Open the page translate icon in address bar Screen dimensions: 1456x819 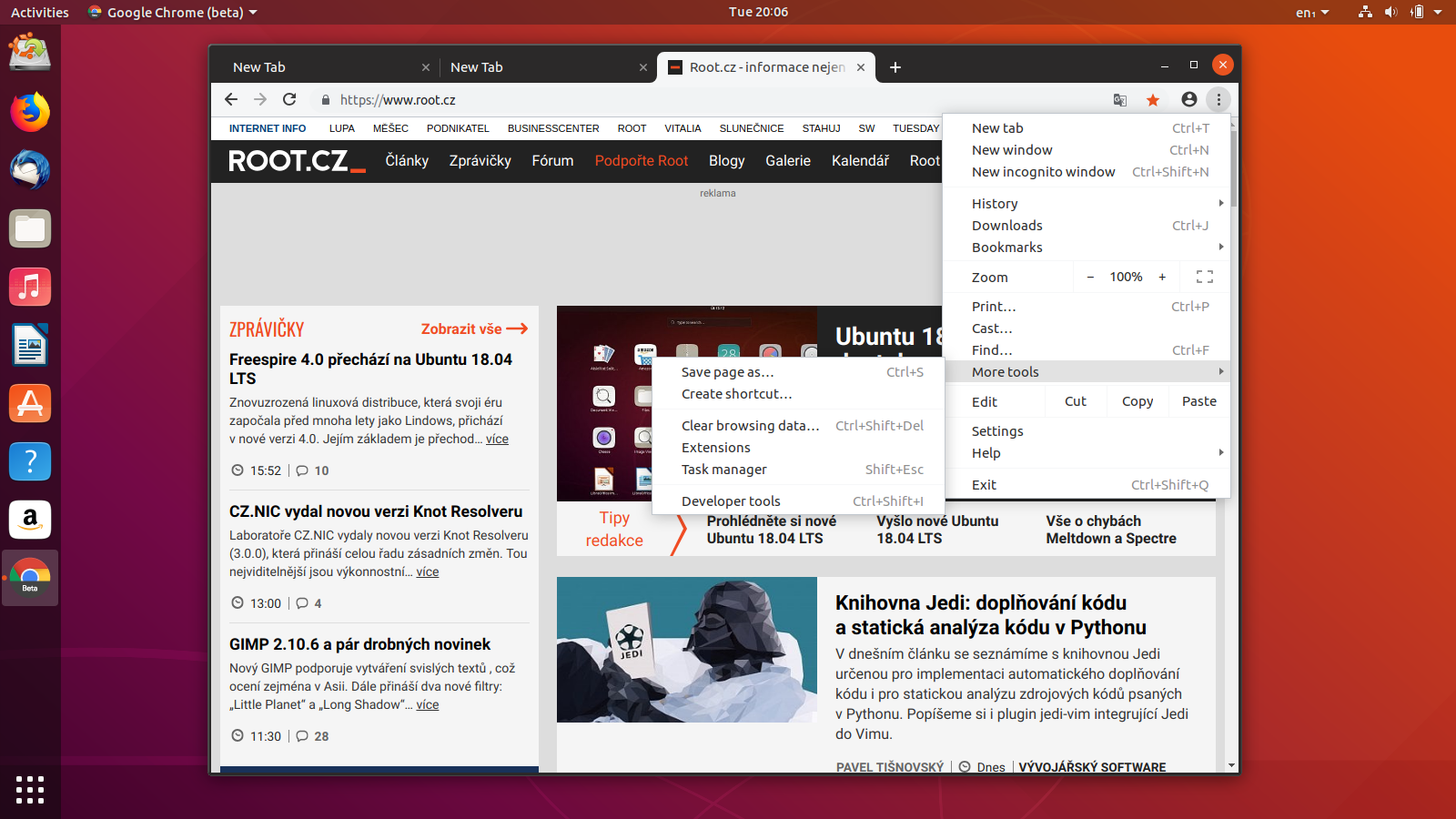coord(1119,100)
